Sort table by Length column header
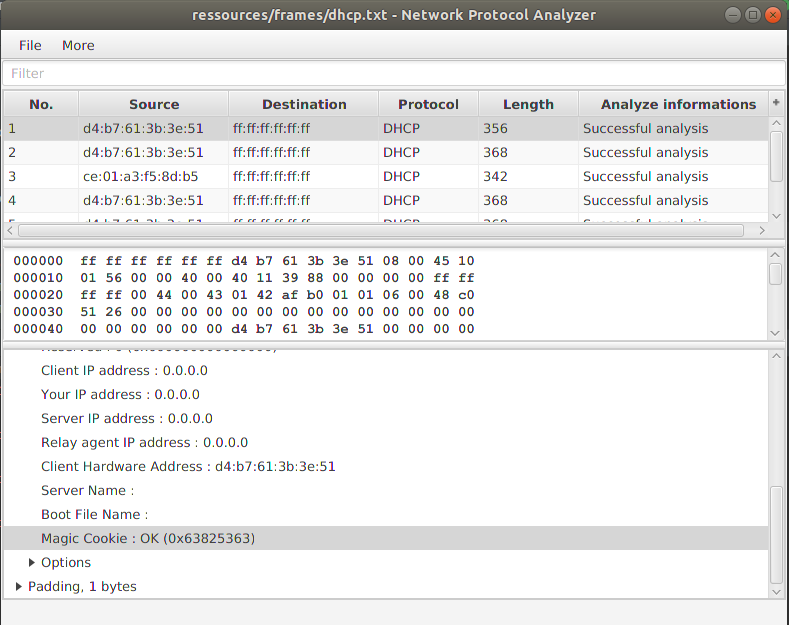Image resolution: width=789 pixels, height=625 pixels. coord(528,104)
